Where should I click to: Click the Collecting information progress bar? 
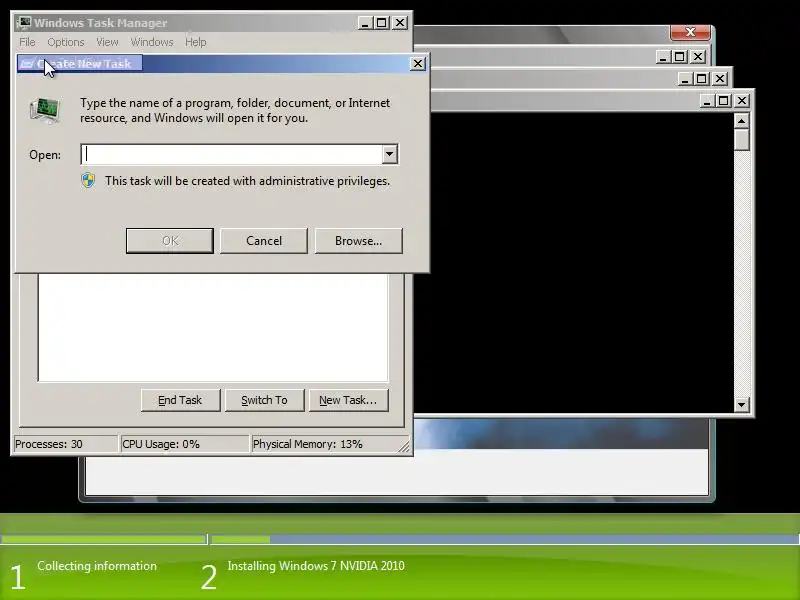103,539
